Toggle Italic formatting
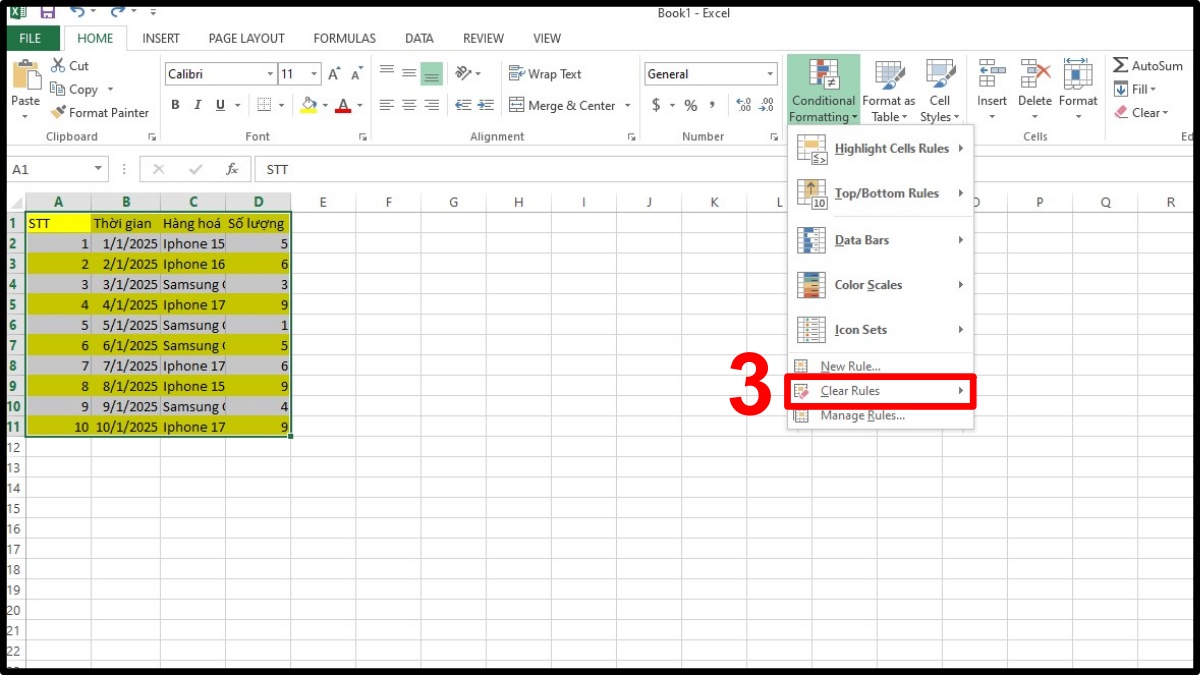Viewport: 1200px width, 675px height. 196,105
